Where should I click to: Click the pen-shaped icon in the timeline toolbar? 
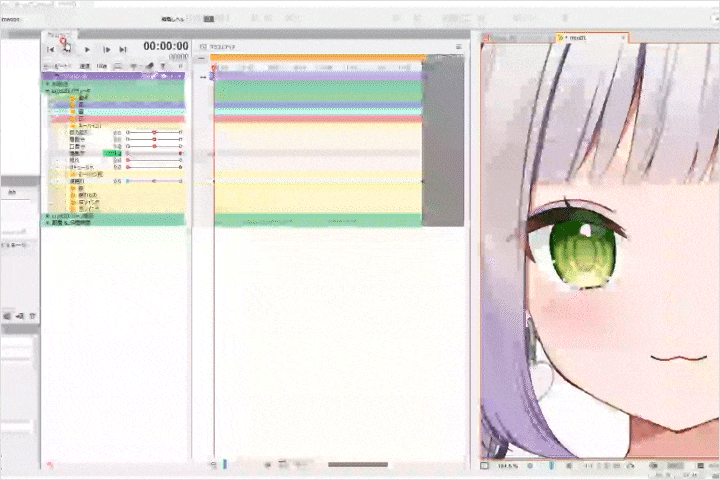tap(149, 66)
